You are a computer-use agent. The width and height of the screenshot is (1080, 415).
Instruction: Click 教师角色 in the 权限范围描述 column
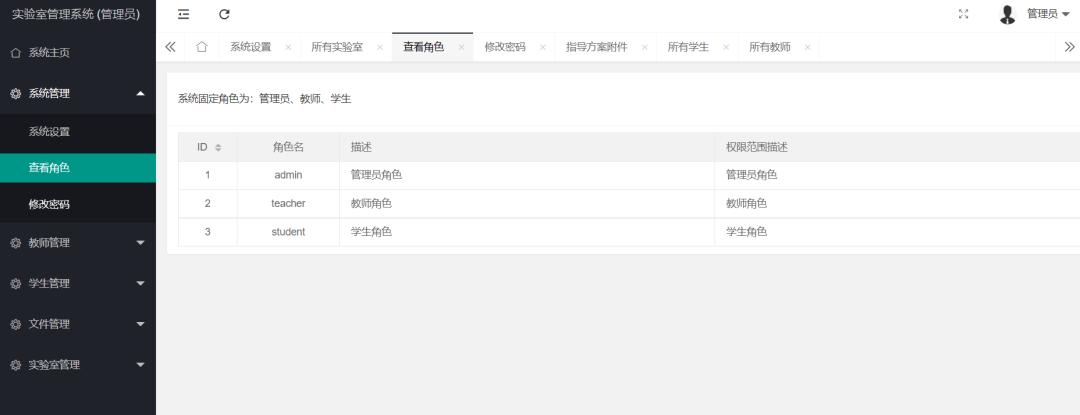pos(747,204)
